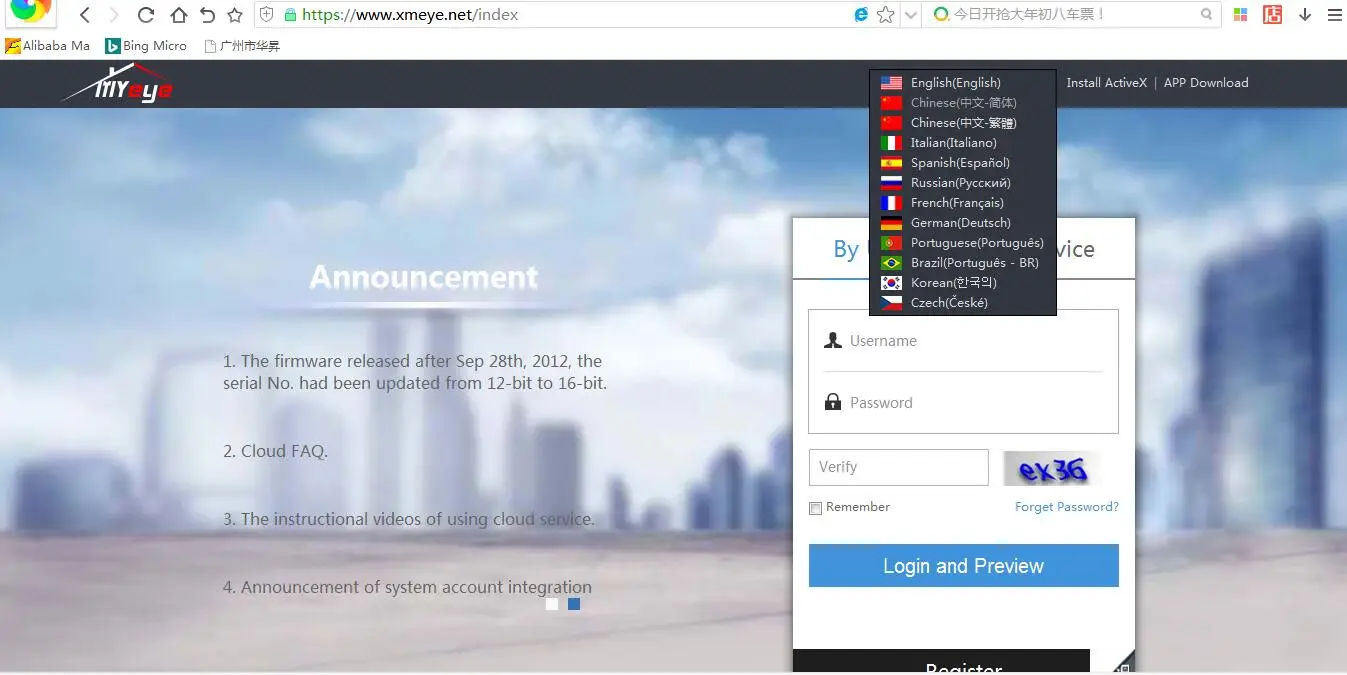Screen dimensions: 1347x675
Task: Click the browser back arrow
Action: 85,15
